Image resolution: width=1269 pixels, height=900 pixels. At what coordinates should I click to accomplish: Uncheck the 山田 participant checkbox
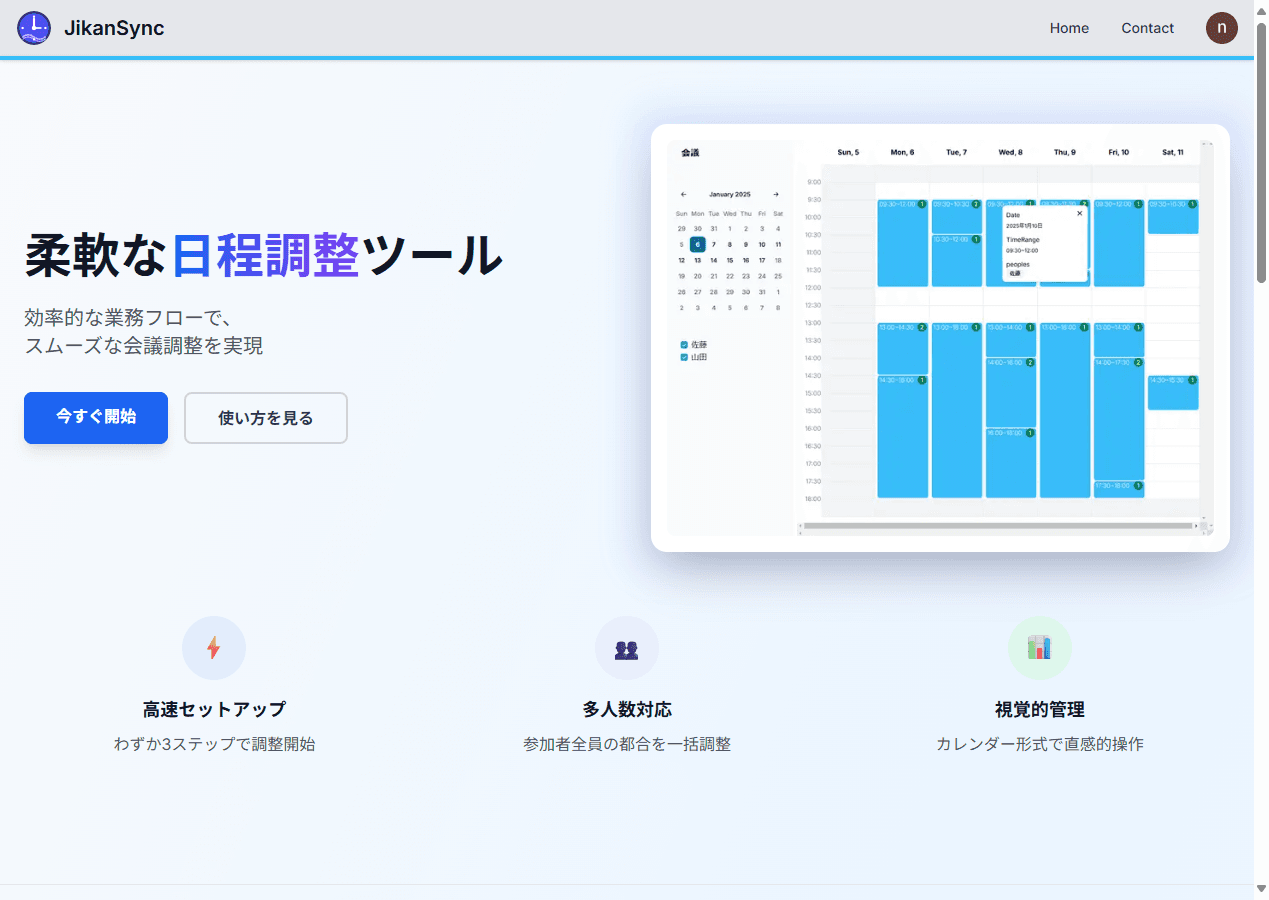point(684,357)
